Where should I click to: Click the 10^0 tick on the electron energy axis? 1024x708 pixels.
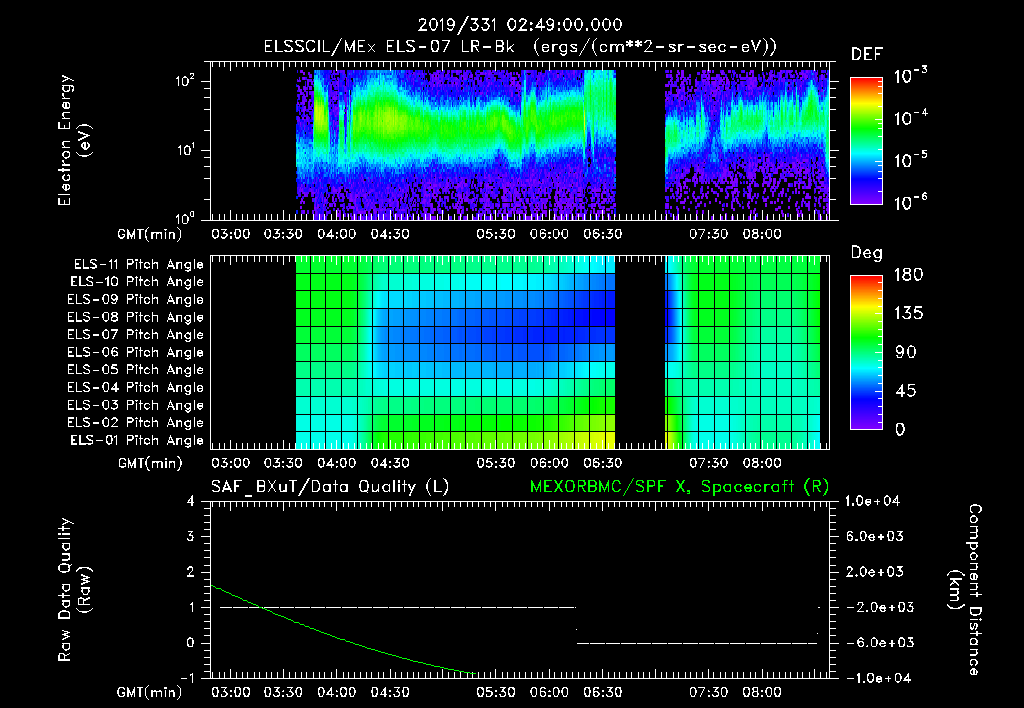[x=185, y=217]
